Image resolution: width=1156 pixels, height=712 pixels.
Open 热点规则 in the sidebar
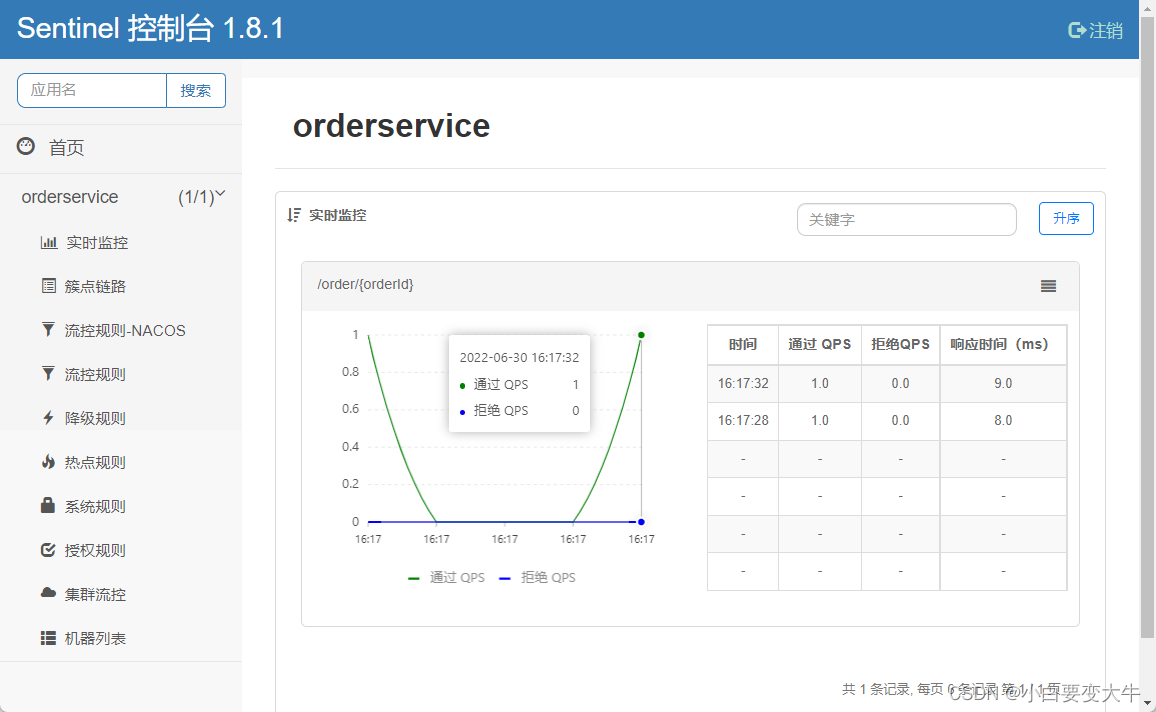[x=95, y=462]
